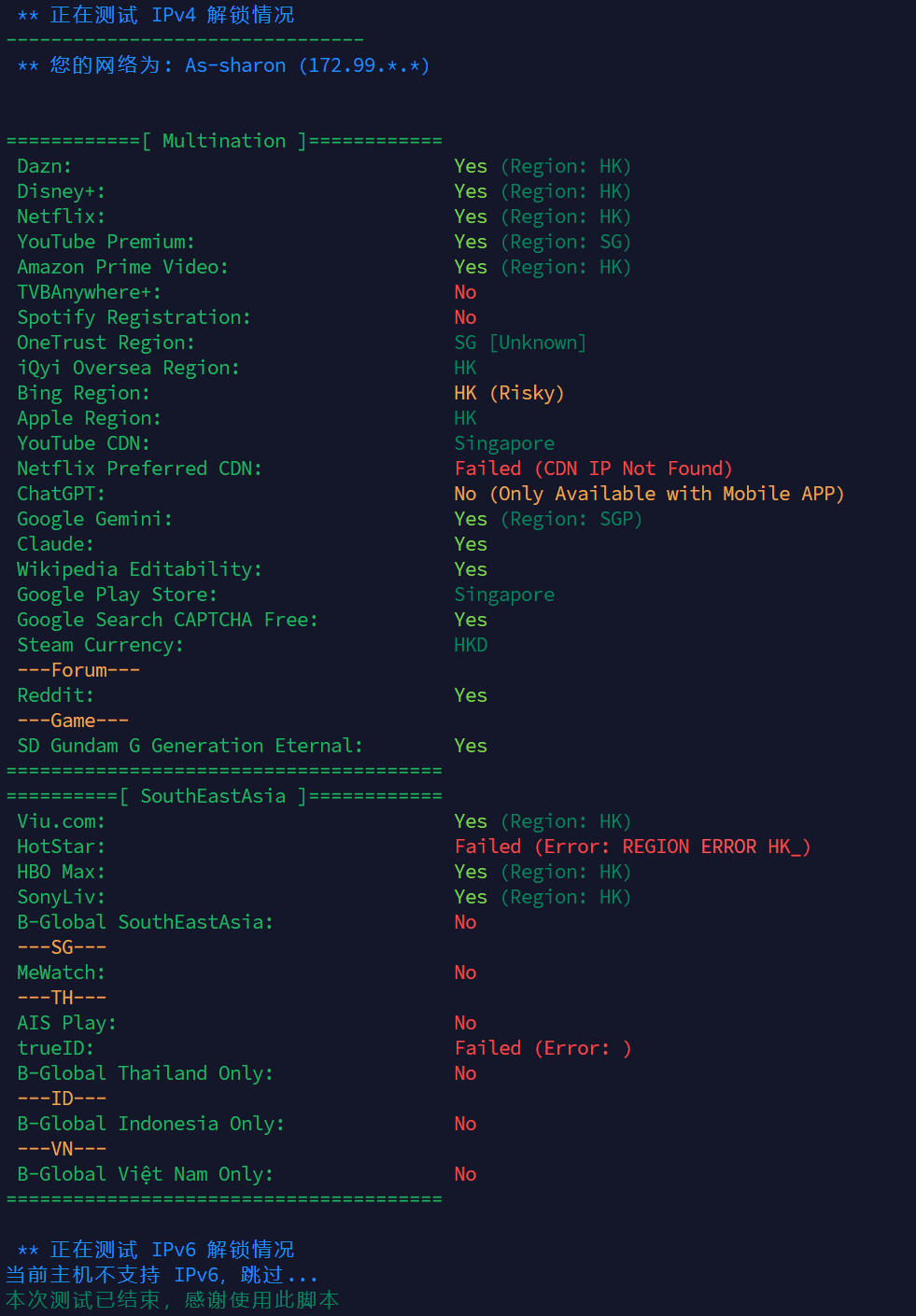Click the ChatGPT result line text
916x1316 pixels.
(x=649, y=494)
